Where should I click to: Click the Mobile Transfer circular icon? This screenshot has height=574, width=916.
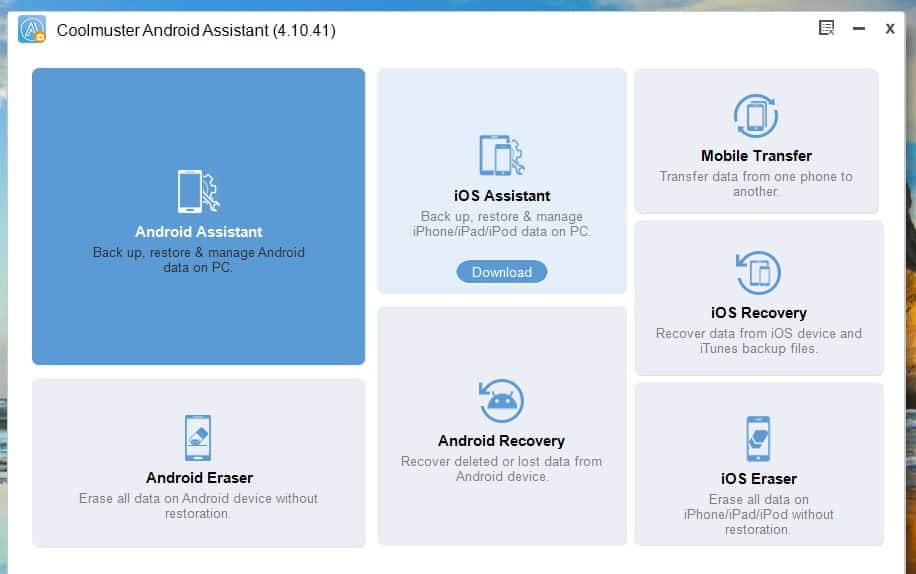pos(756,116)
